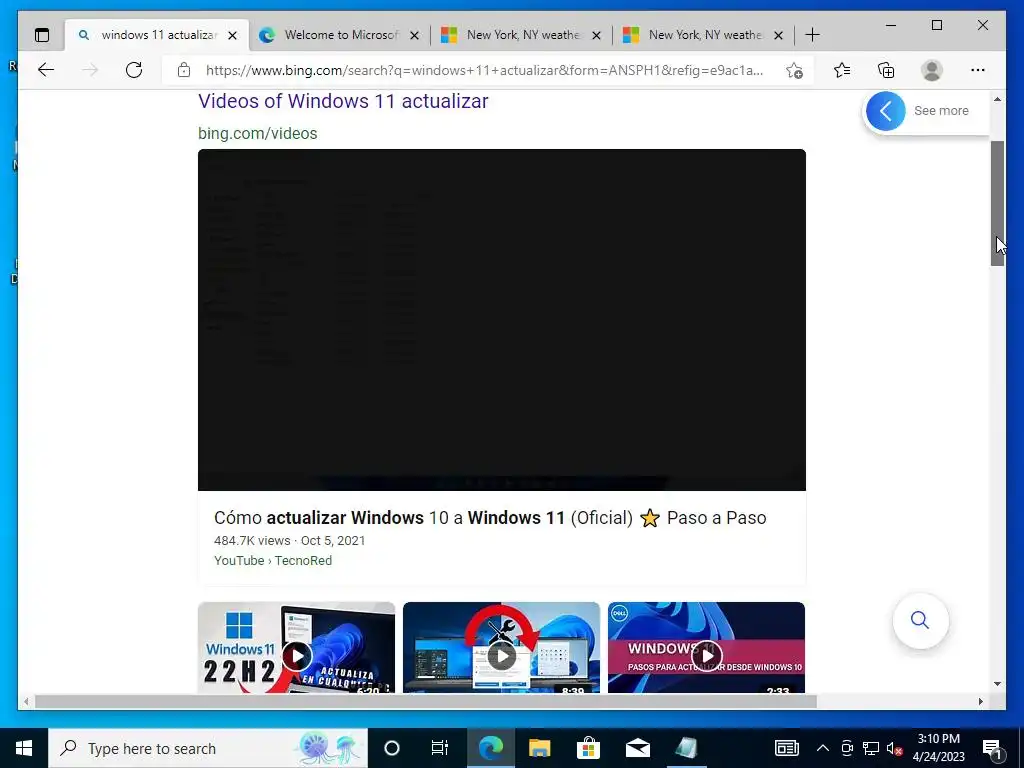Image resolution: width=1024 pixels, height=768 pixels.
Task: Close the 'windows 11 actualizar' tab
Action: (232, 35)
